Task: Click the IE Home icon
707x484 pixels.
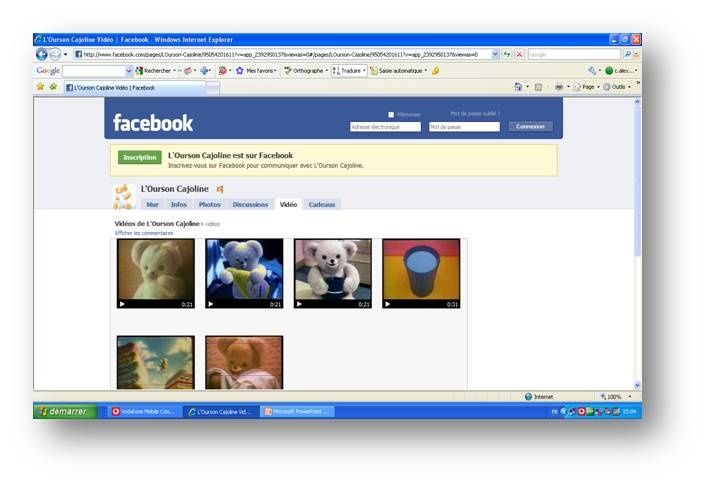Action: (518, 87)
